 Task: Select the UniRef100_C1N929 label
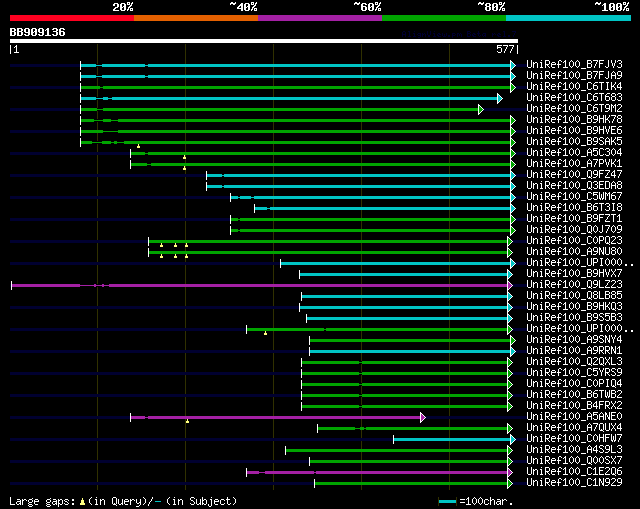(x=574, y=483)
